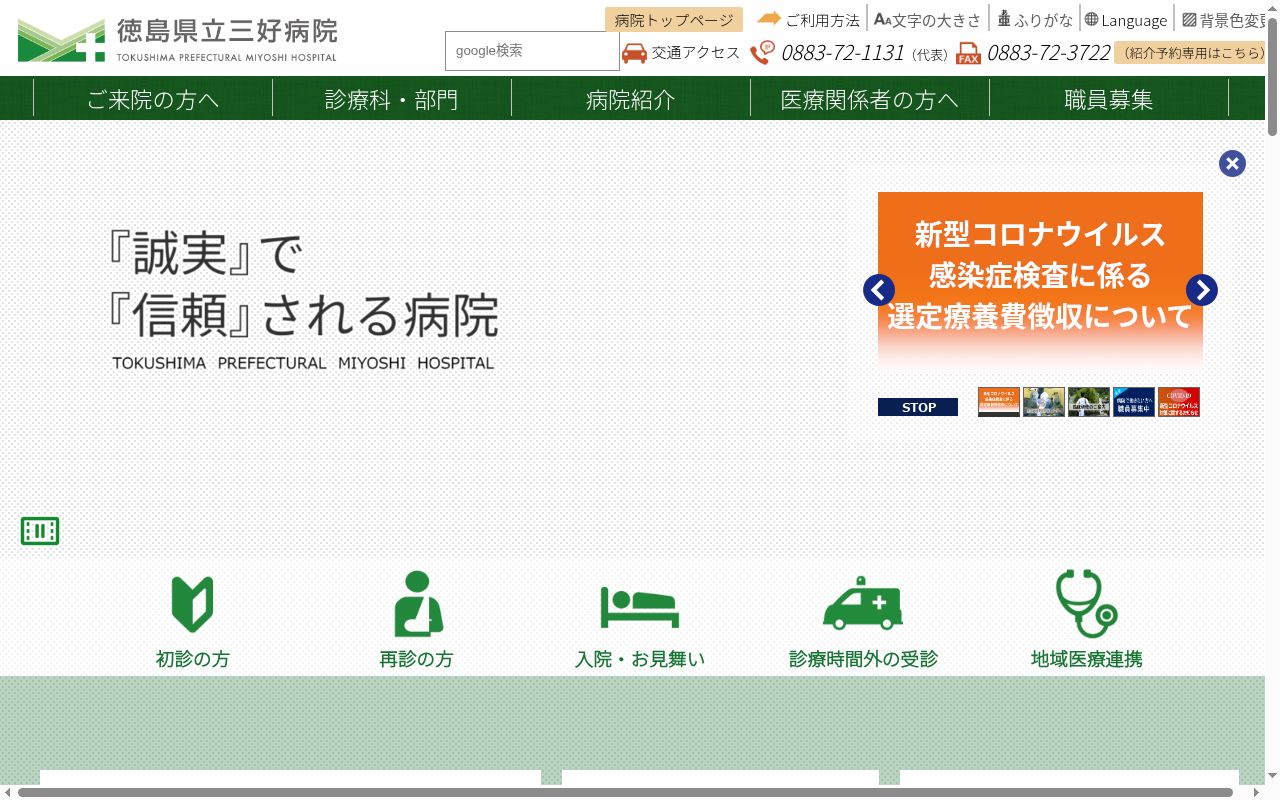The width and height of the screenshot is (1280, 800).
Task: Click the FAX icon
Action: [968, 53]
